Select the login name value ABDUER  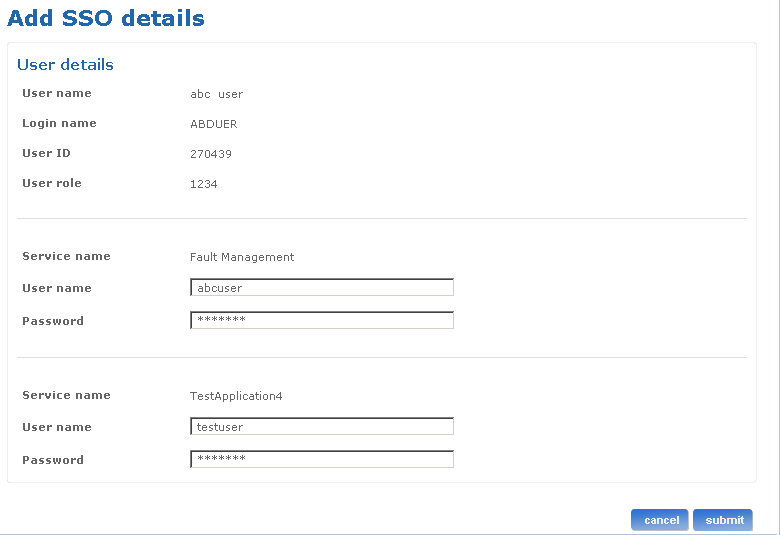point(213,124)
